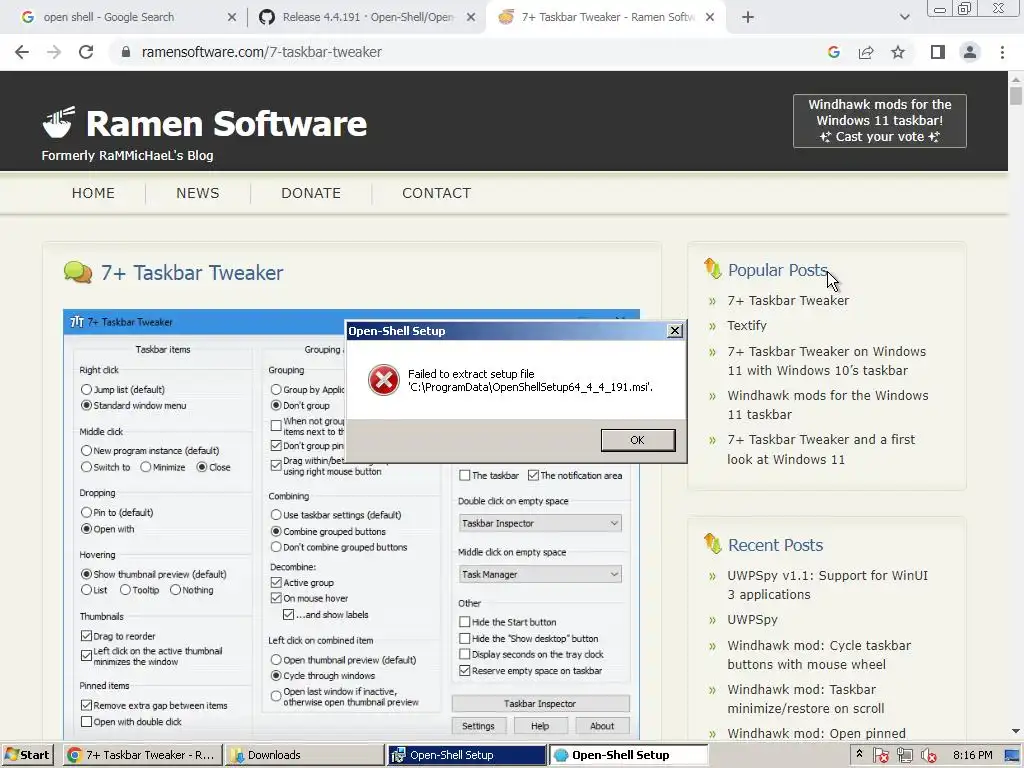The height and width of the screenshot is (768, 1024).
Task: Share this page icon
Action: tap(866, 52)
